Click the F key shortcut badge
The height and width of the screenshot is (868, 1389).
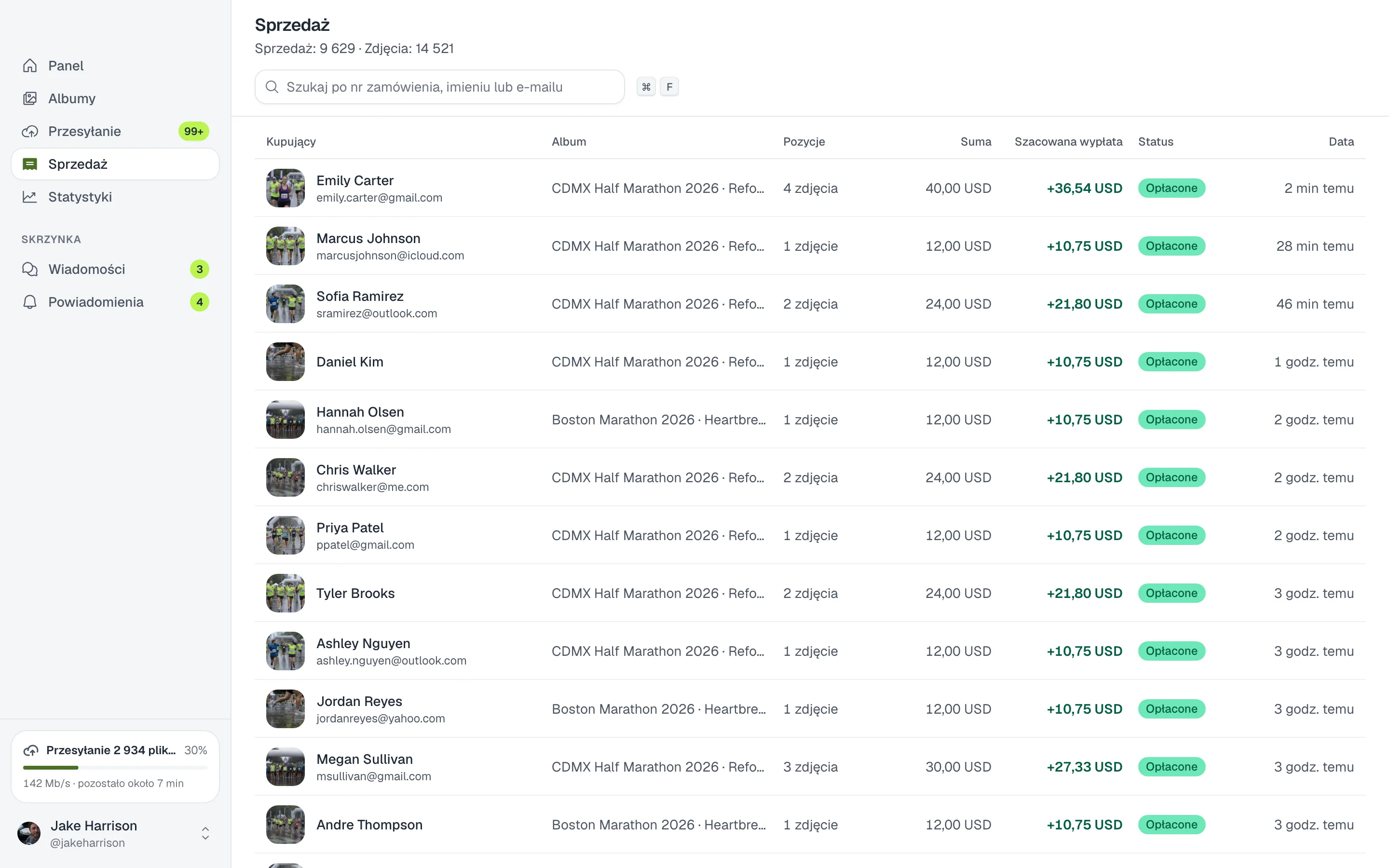669,87
